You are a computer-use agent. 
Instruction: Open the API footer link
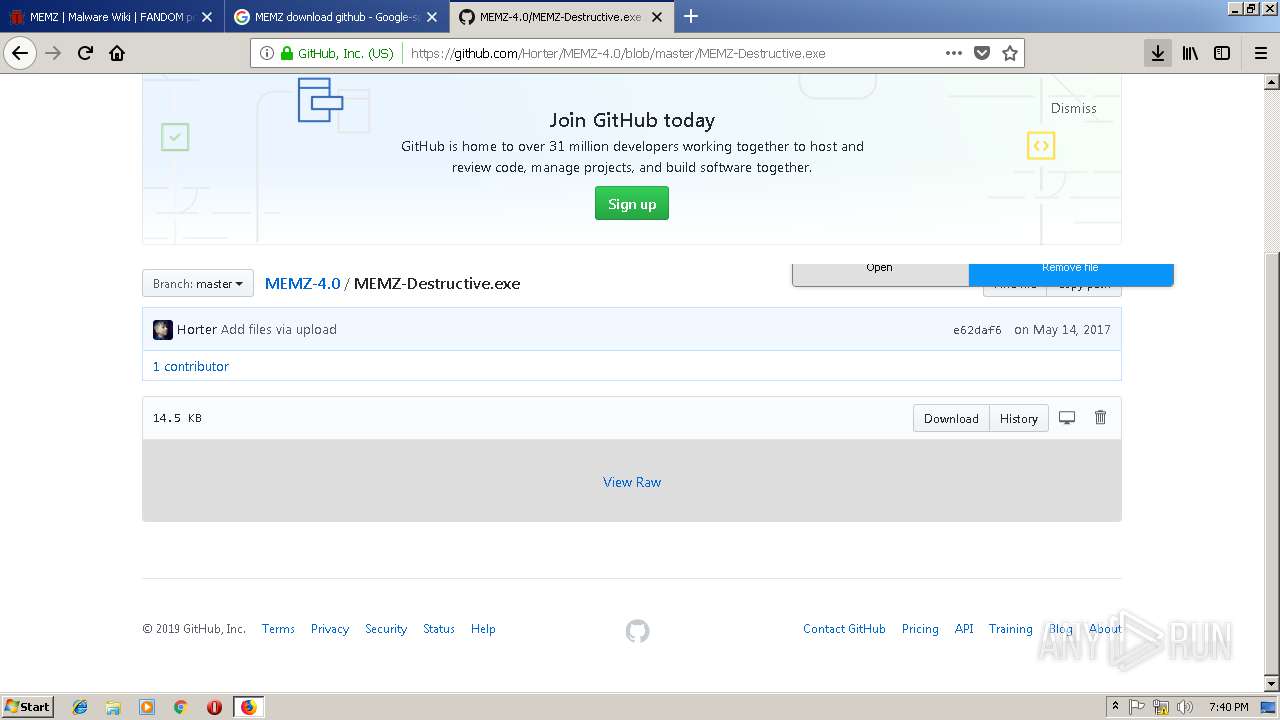(x=964, y=629)
